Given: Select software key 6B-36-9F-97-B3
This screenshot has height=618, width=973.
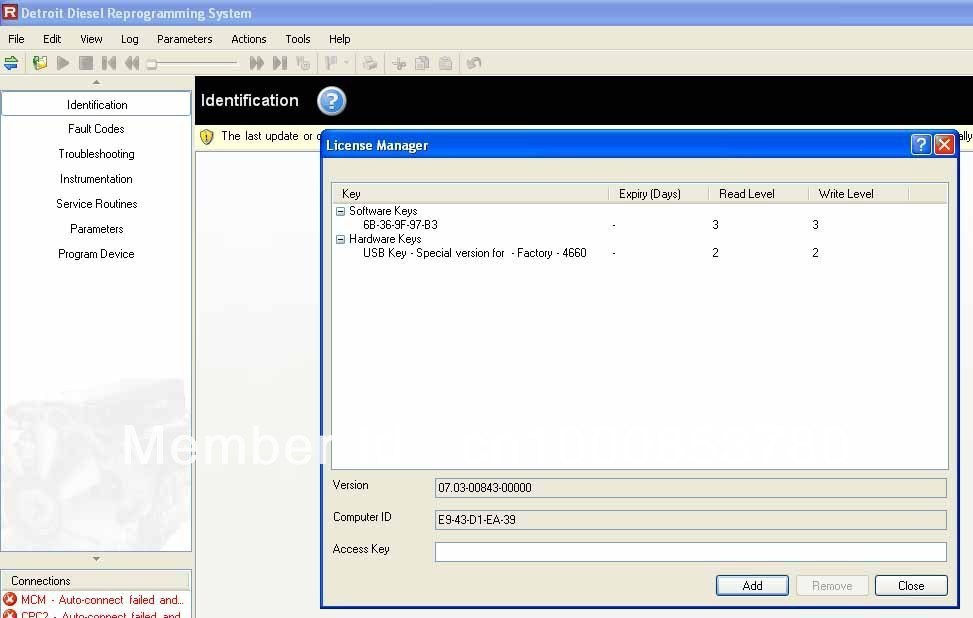Looking at the screenshot, I should 400,225.
